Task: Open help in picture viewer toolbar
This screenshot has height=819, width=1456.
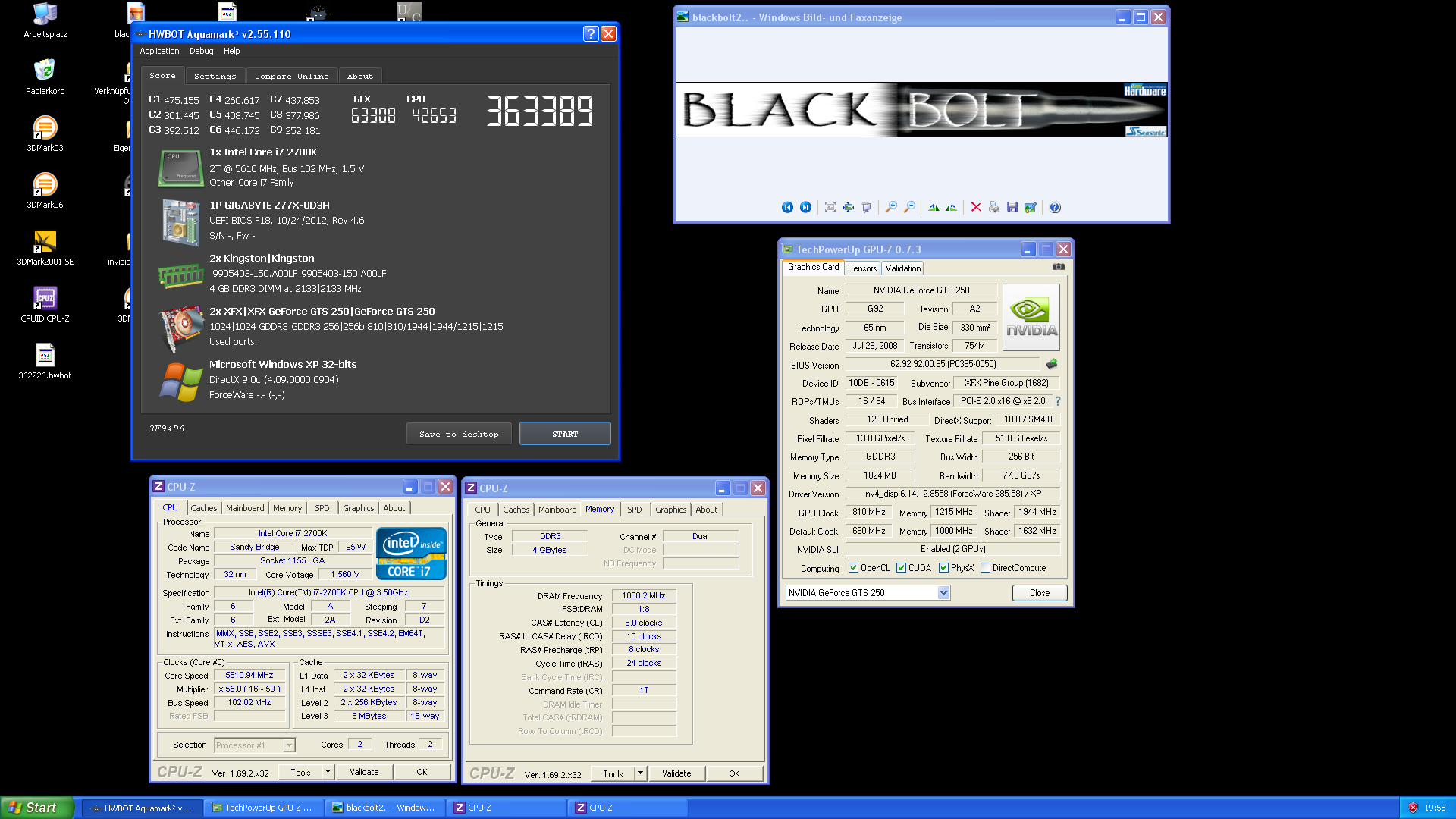Action: click(1055, 207)
